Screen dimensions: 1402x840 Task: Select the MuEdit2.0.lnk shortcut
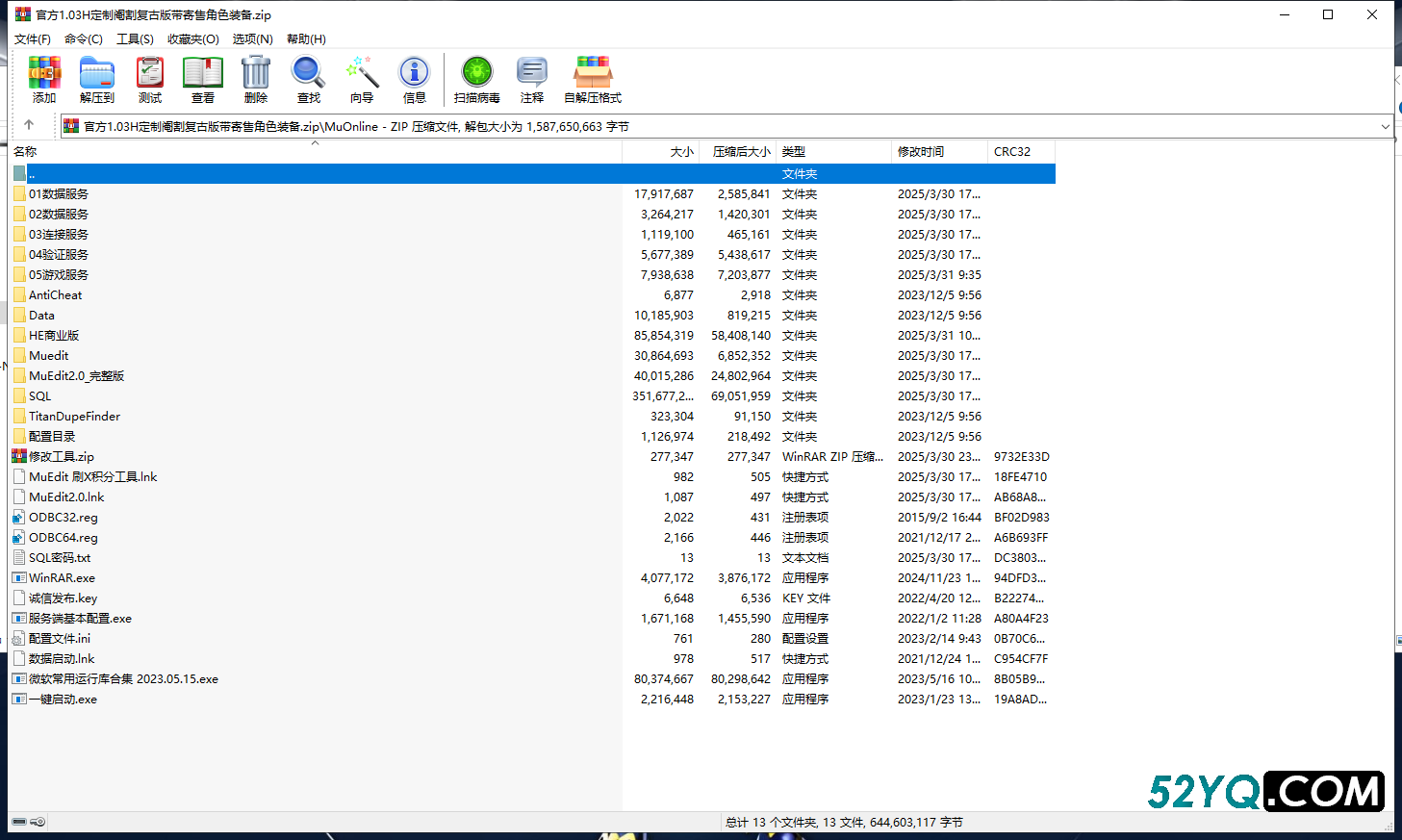pos(66,496)
